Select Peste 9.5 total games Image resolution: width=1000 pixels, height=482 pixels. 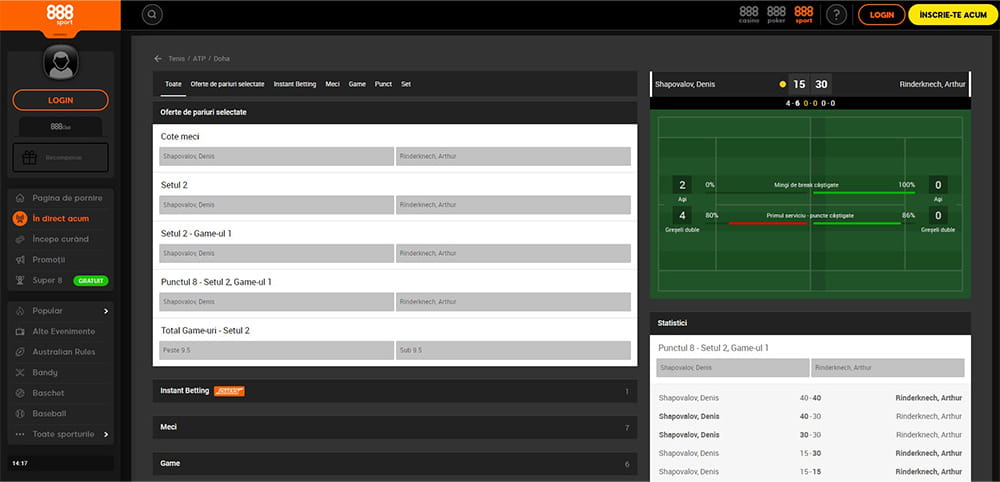276,350
